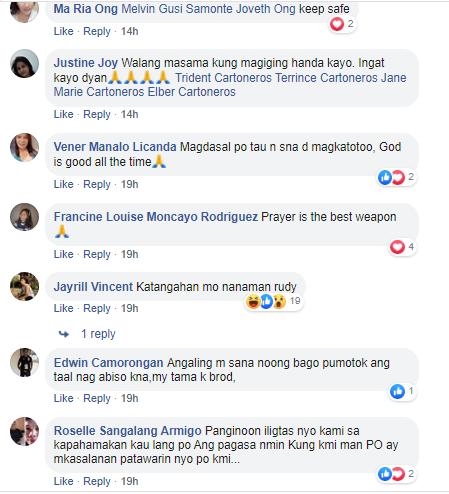This screenshot has height=494, width=449.
Task: Expand the 1 reply thread
Action: [98, 334]
